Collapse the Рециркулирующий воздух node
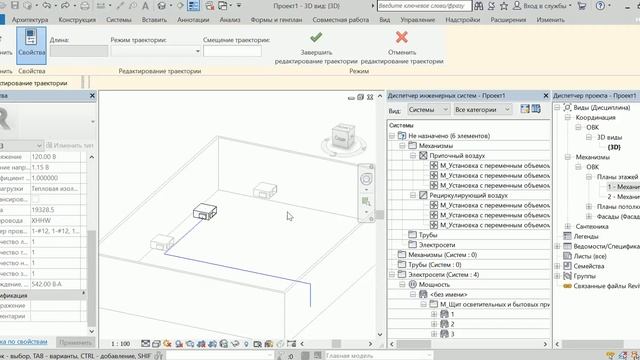The height and width of the screenshot is (360, 640). point(413,196)
